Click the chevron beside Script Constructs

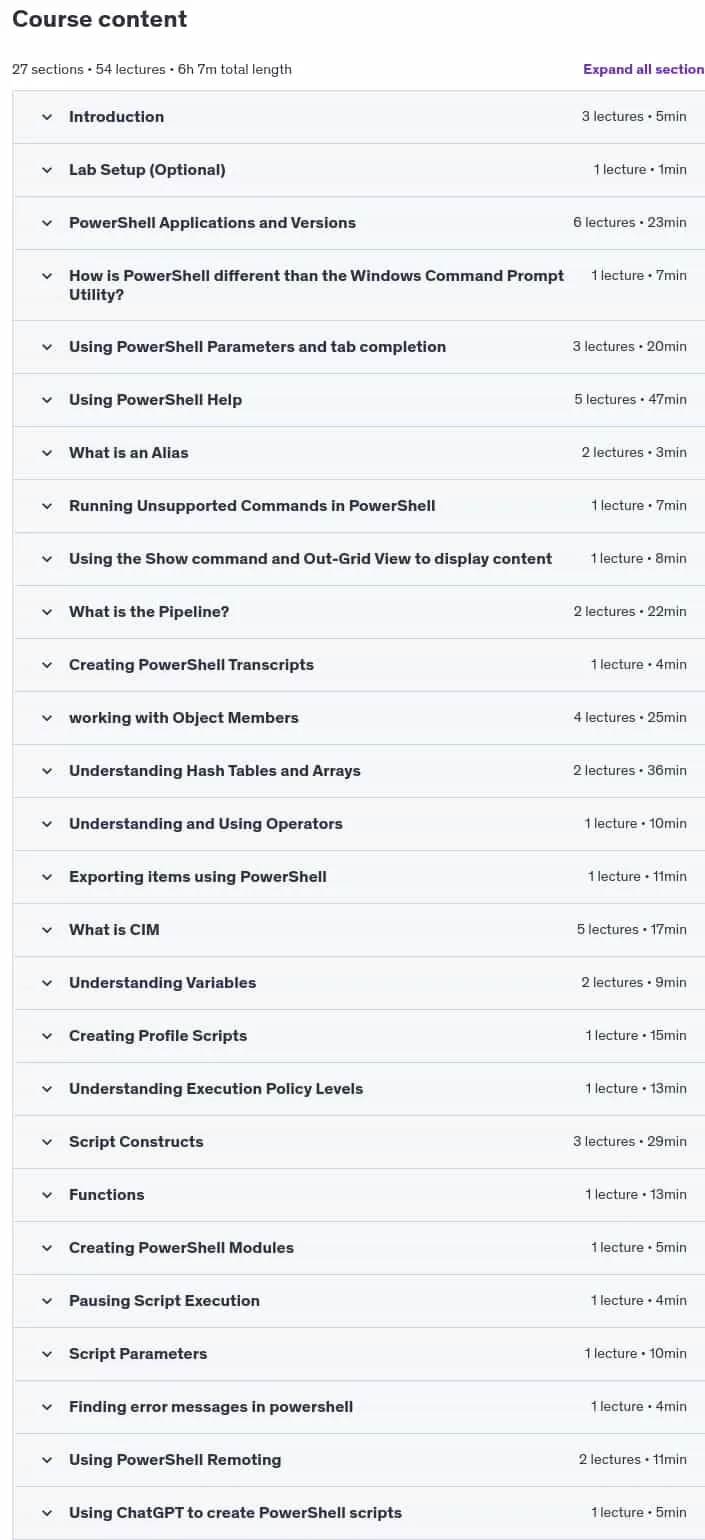click(47, 1142)
